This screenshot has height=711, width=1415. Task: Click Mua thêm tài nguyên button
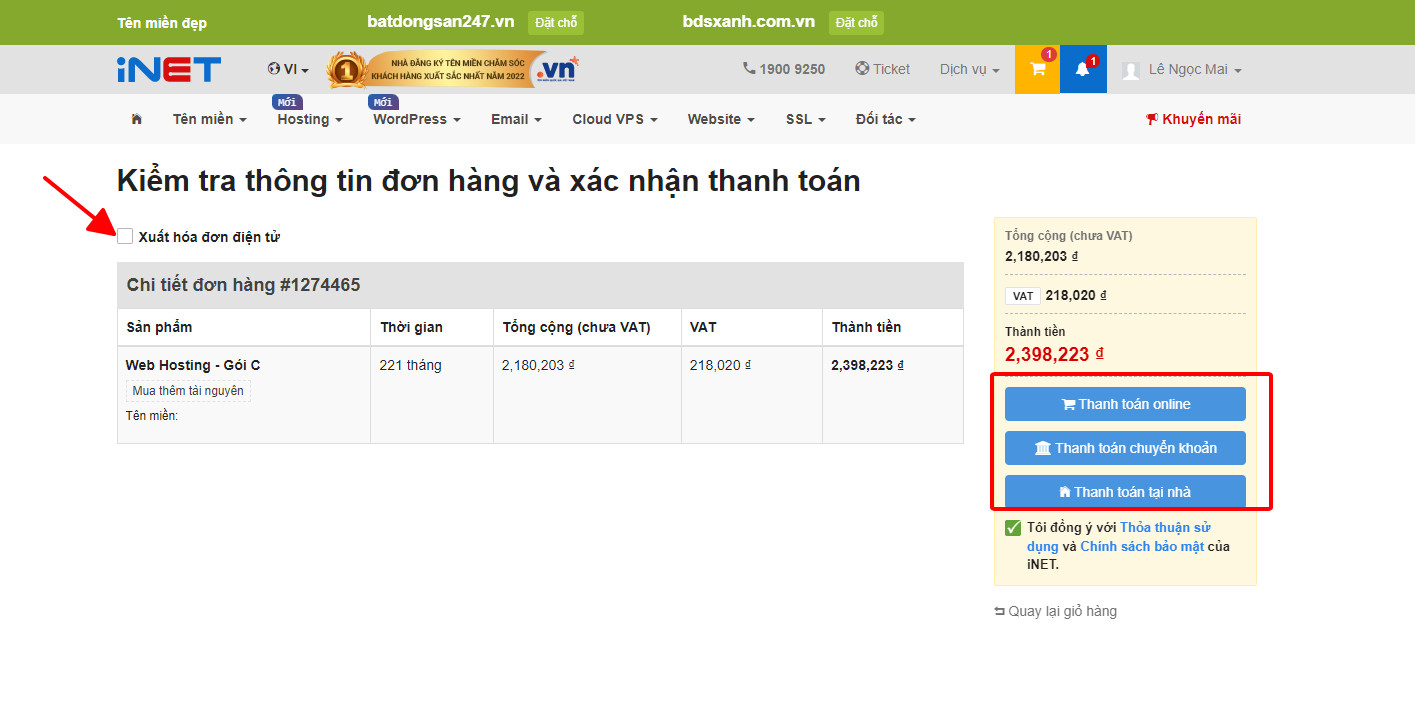click(188, 391)
